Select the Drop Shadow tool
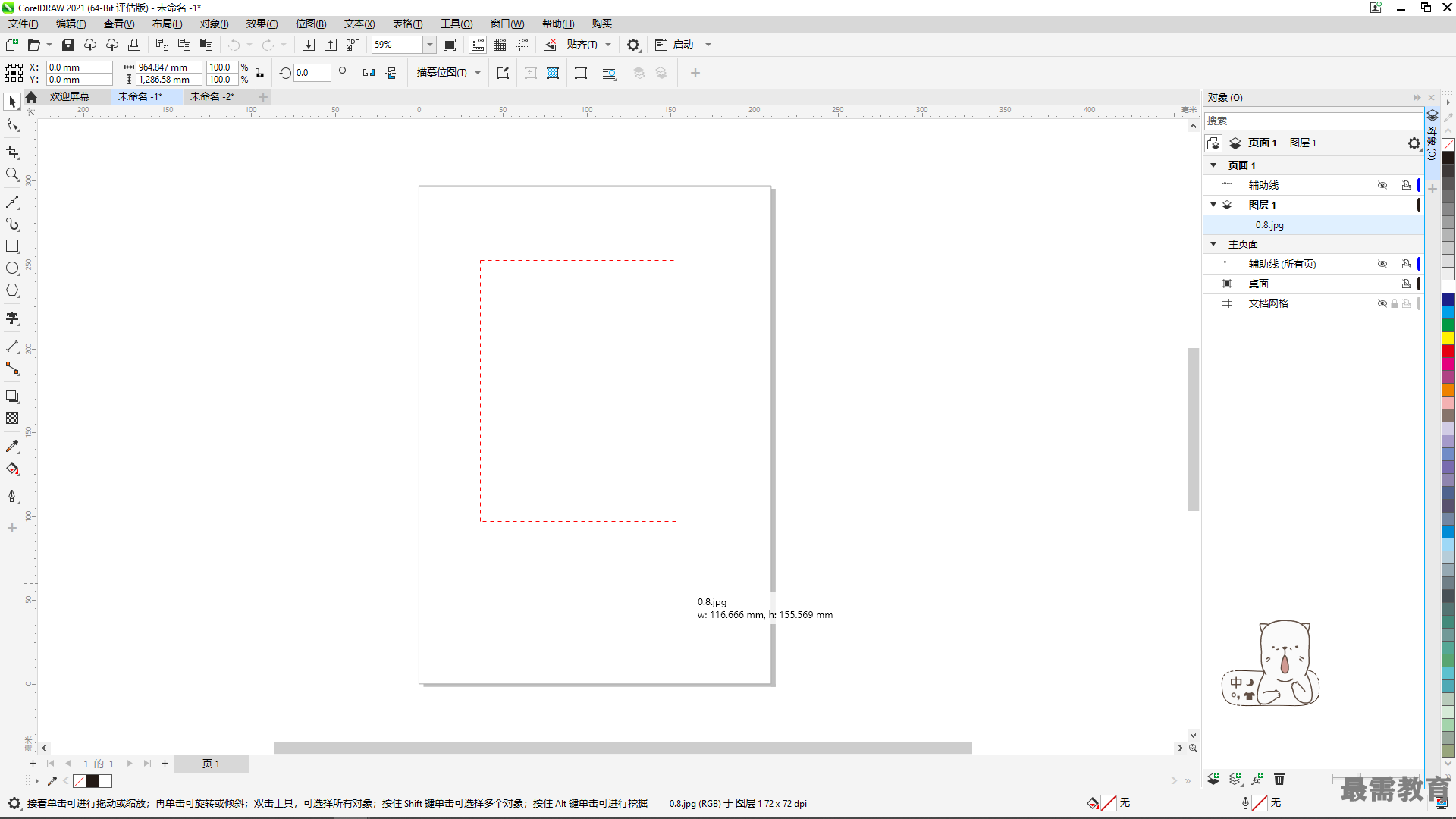 click(12, 396)
